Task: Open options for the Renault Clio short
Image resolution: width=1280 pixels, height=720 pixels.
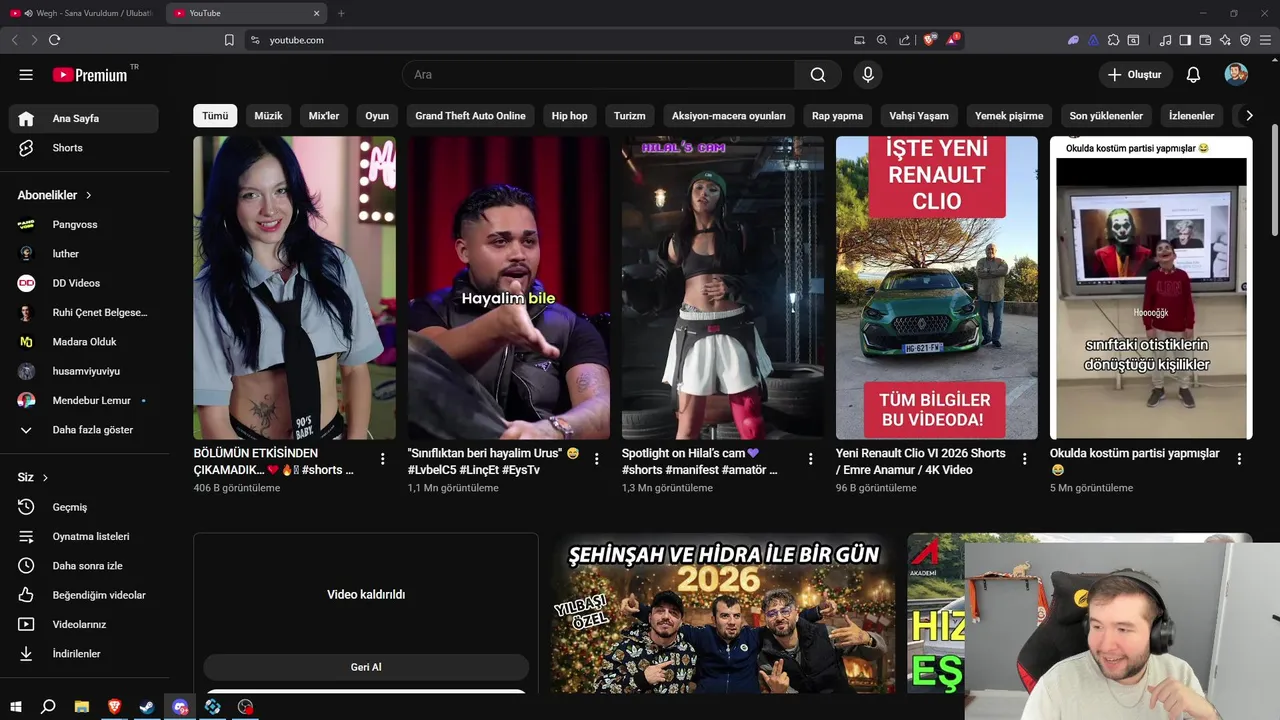Action: [x=1024, y=459]
